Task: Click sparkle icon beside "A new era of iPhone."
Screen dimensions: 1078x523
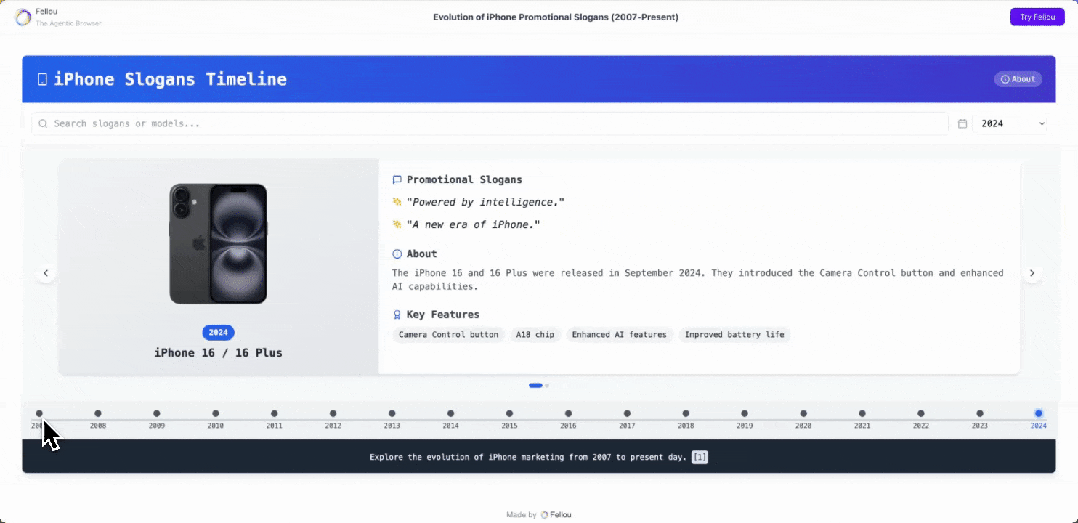Action: (397, 225)
